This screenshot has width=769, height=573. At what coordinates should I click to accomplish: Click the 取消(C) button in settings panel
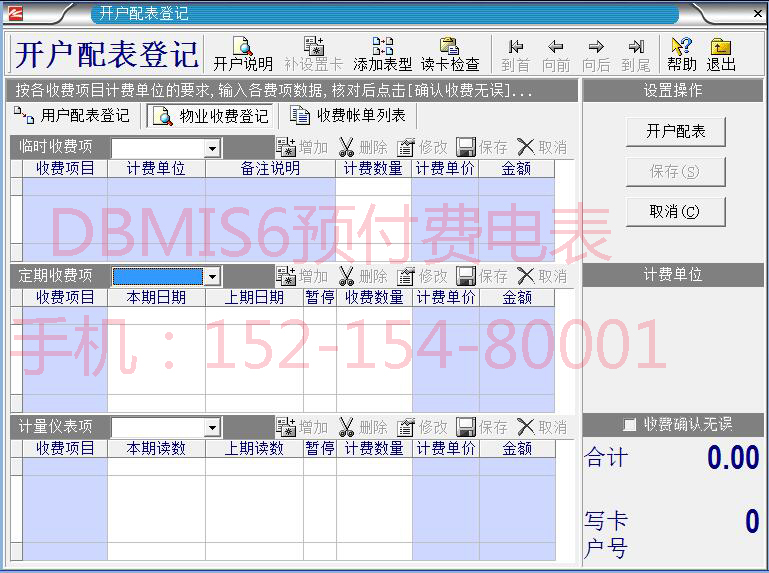point(675,212)
